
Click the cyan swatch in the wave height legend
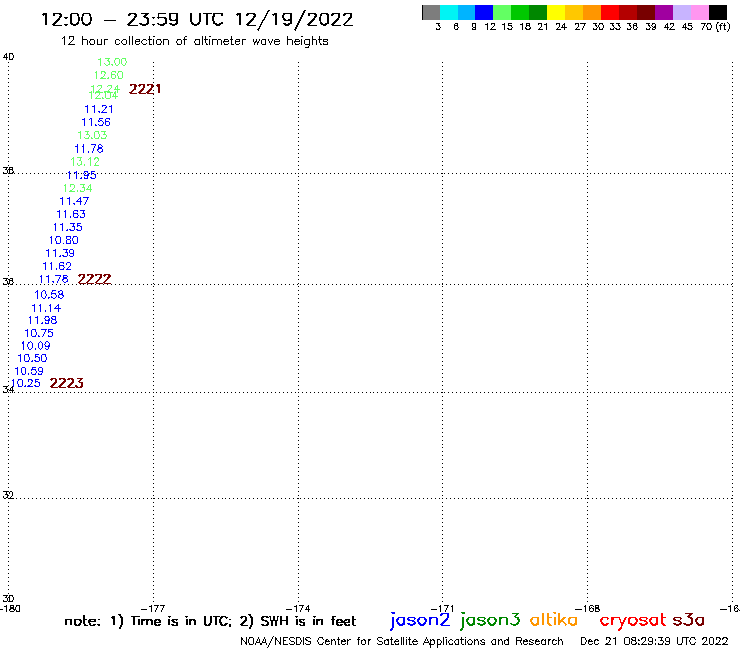[449, 12]
